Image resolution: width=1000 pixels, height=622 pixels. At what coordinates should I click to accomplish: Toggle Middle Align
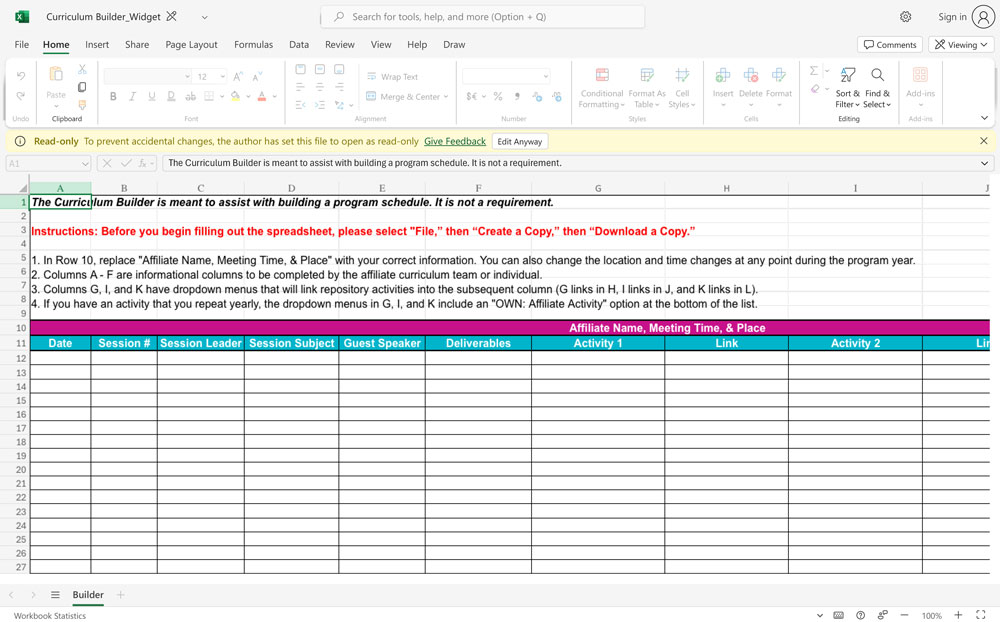320,69
